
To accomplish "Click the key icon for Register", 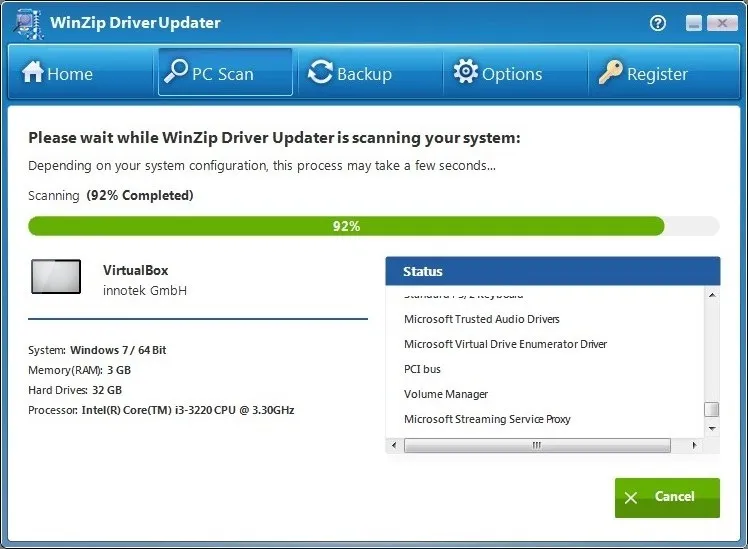I will pyautogui.click(x=611, y=72).
